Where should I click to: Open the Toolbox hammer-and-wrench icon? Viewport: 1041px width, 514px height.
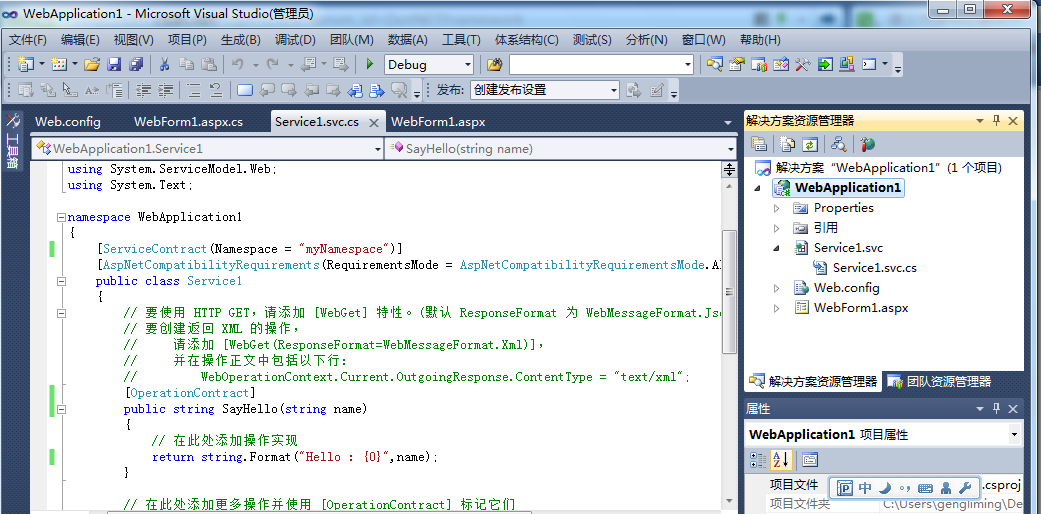(803, 64)
